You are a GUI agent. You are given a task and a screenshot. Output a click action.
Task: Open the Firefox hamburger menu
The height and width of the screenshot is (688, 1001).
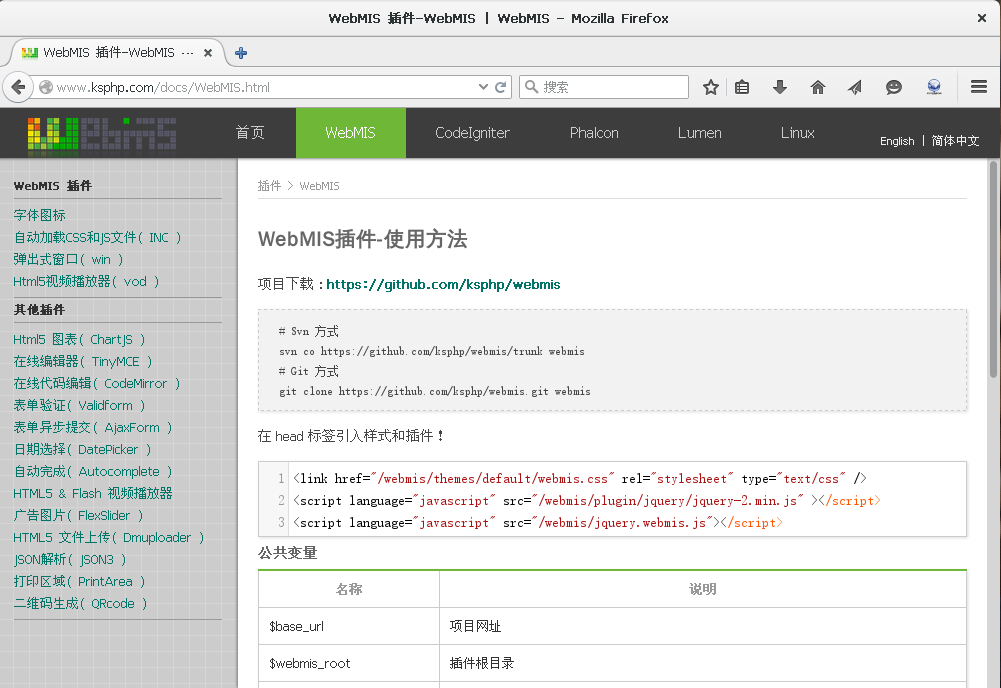[979, 87]
